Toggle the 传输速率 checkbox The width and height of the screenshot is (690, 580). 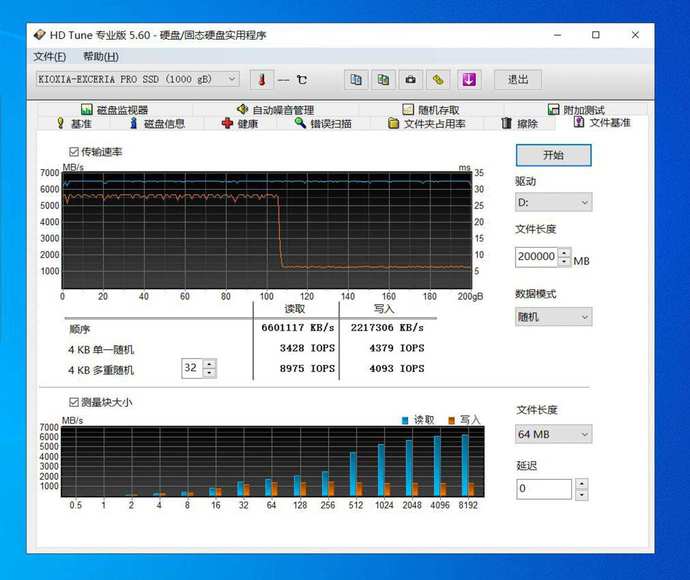(x=73, y=152)
